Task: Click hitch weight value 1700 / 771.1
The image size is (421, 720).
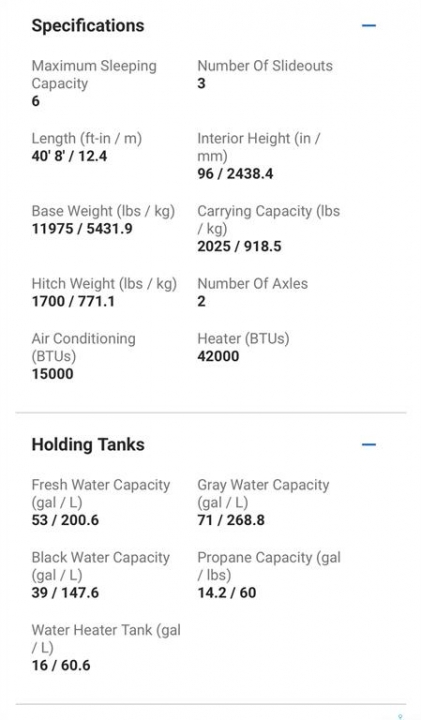Action: pyautogui.click(x=73, y=302)
